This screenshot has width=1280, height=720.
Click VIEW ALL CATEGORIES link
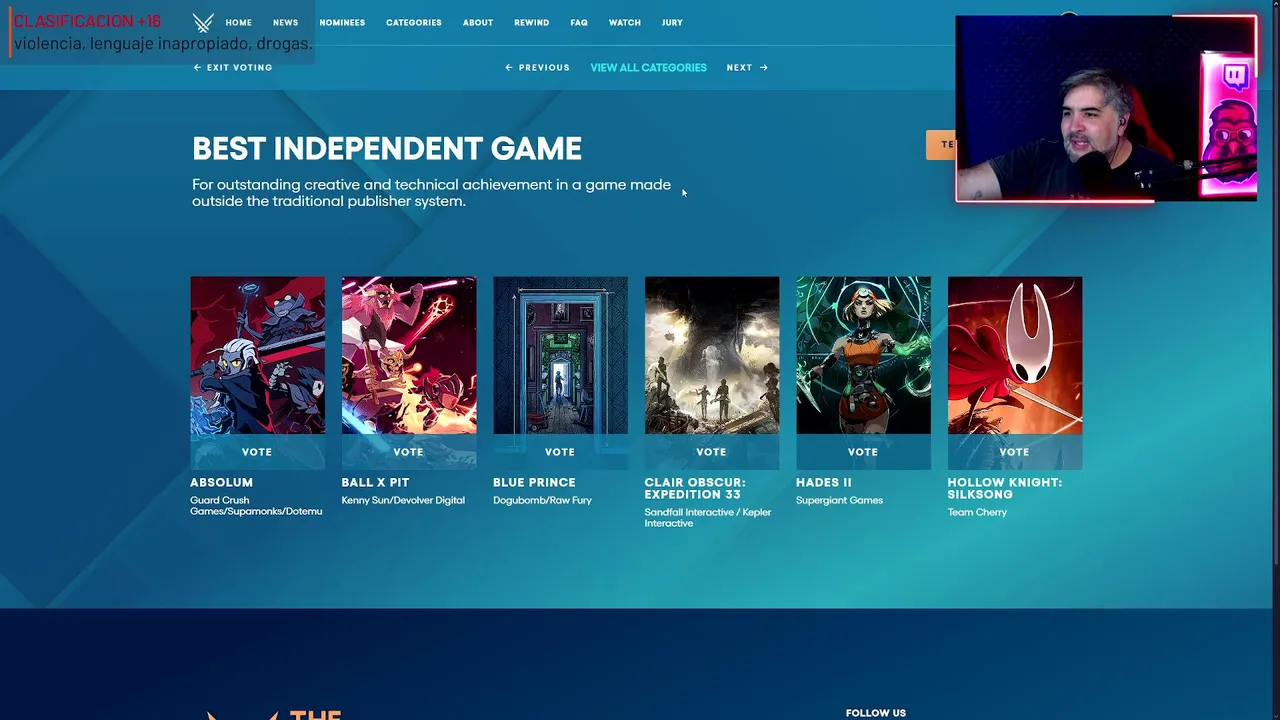point(648,67)
